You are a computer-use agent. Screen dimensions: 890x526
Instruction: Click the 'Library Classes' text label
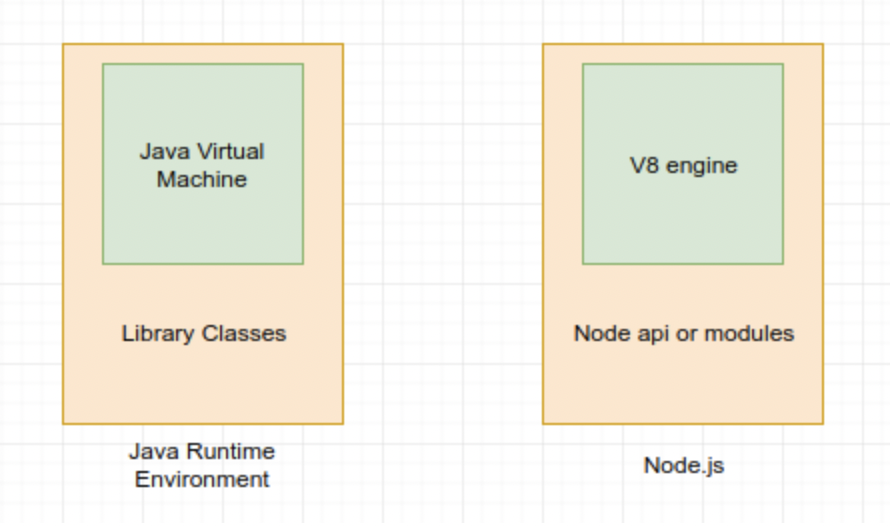pos(204,334)
